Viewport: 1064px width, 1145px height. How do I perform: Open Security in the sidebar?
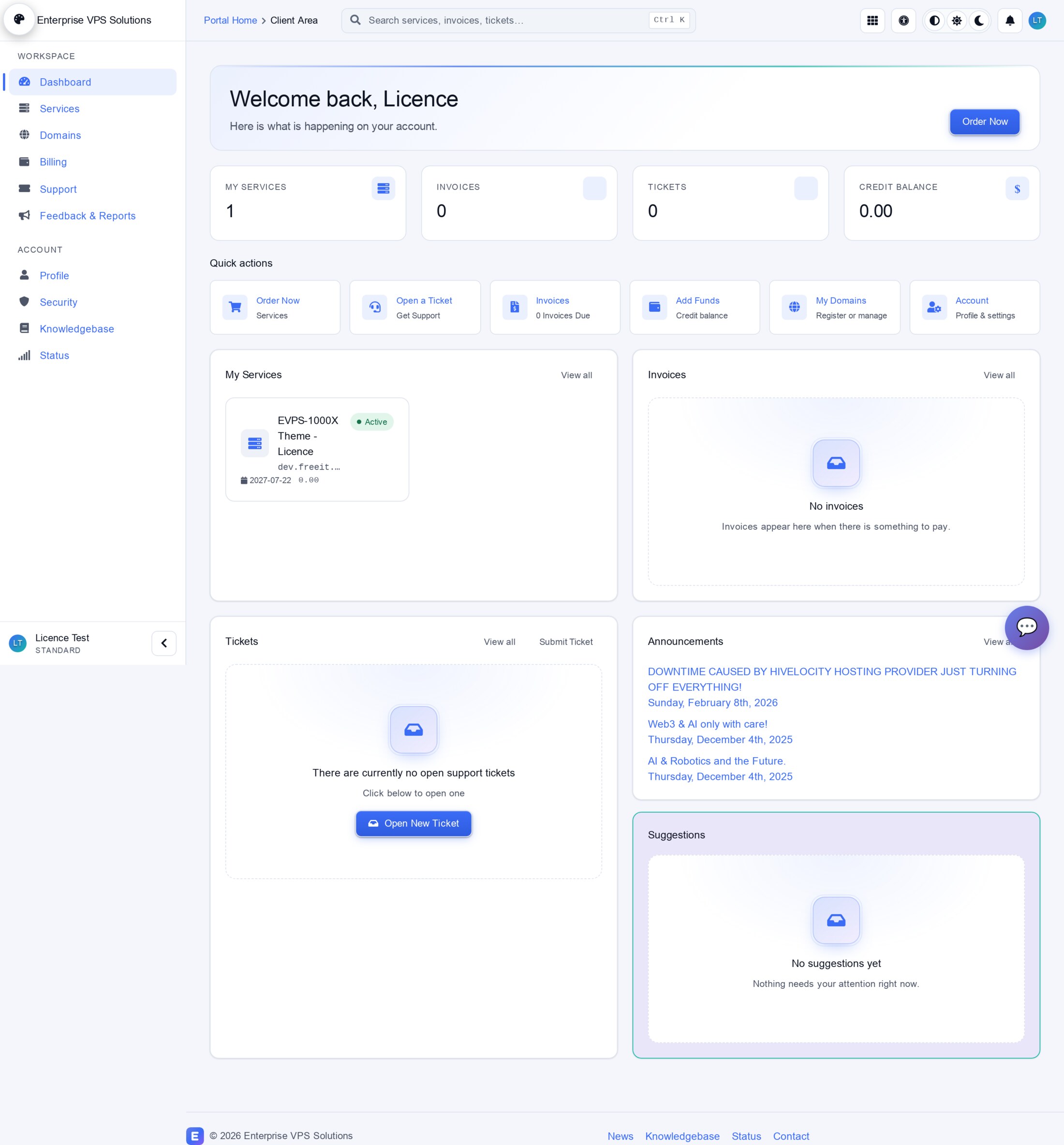click(x=92, y=302)
